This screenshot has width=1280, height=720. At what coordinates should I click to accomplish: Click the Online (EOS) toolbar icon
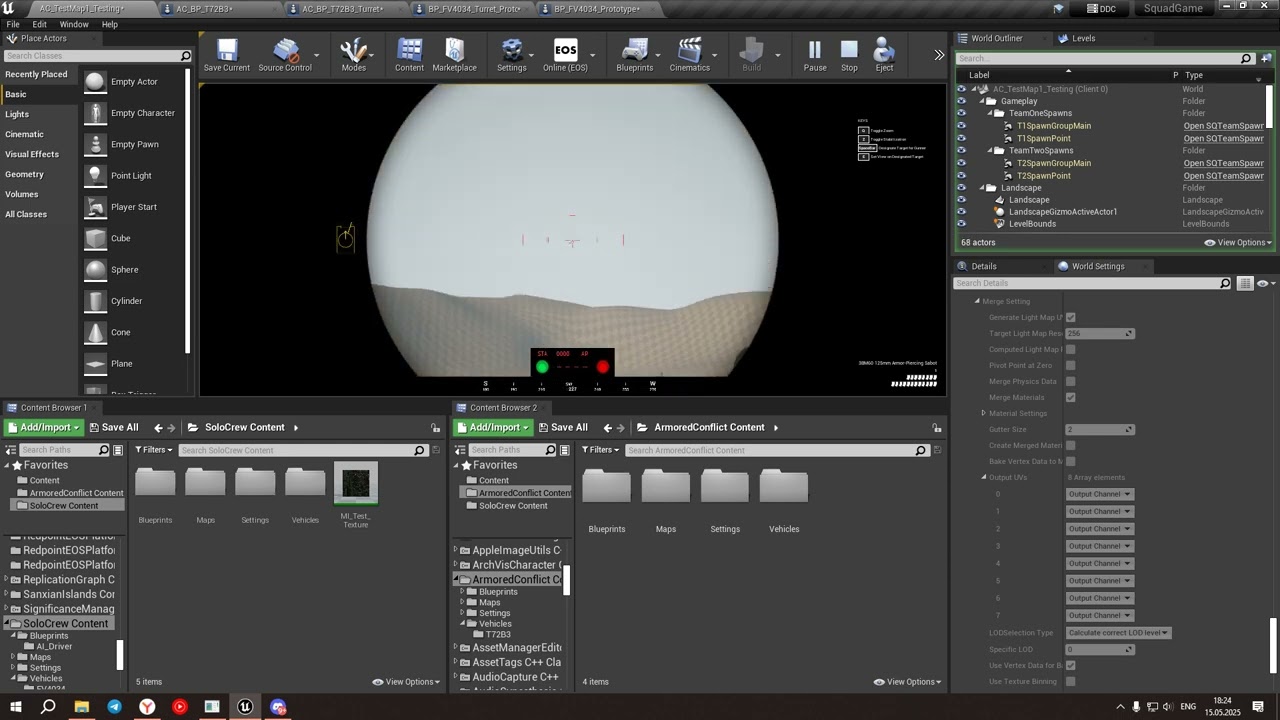point(565,55)
